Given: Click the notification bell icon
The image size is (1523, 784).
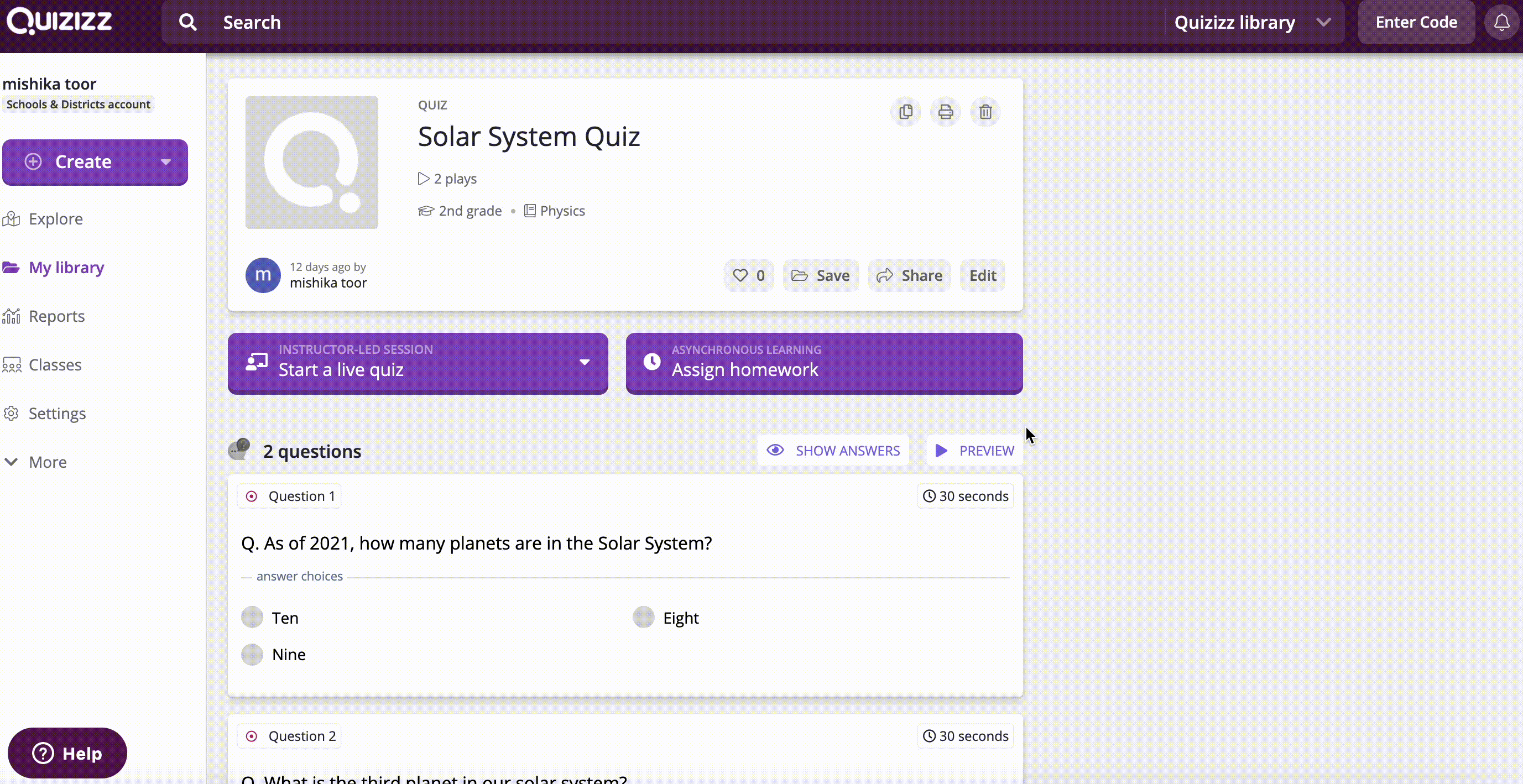Looking at the screenshot, I should (1502, 22).
